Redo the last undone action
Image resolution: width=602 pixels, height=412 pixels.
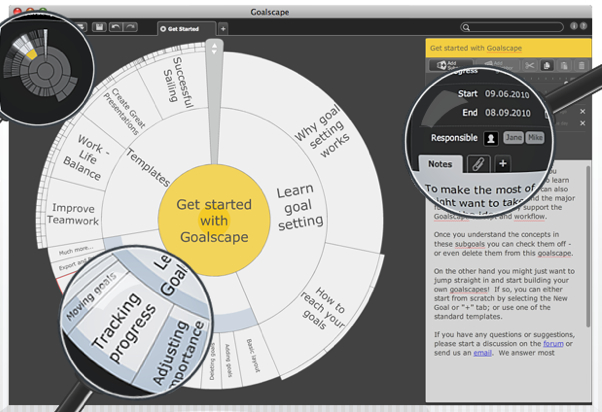tap(131, 27)
